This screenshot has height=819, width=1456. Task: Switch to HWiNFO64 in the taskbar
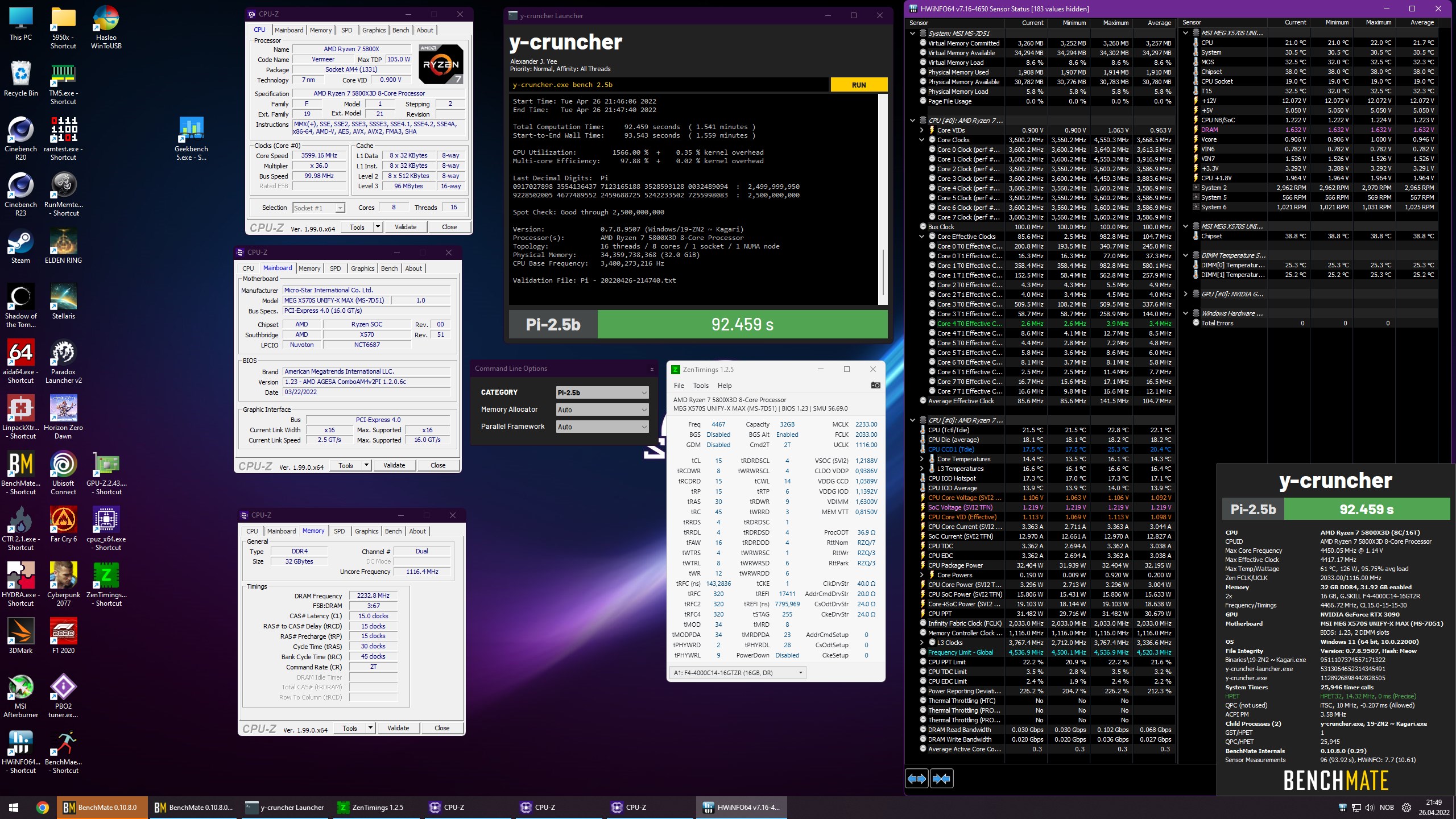click(x=742, y=807)
